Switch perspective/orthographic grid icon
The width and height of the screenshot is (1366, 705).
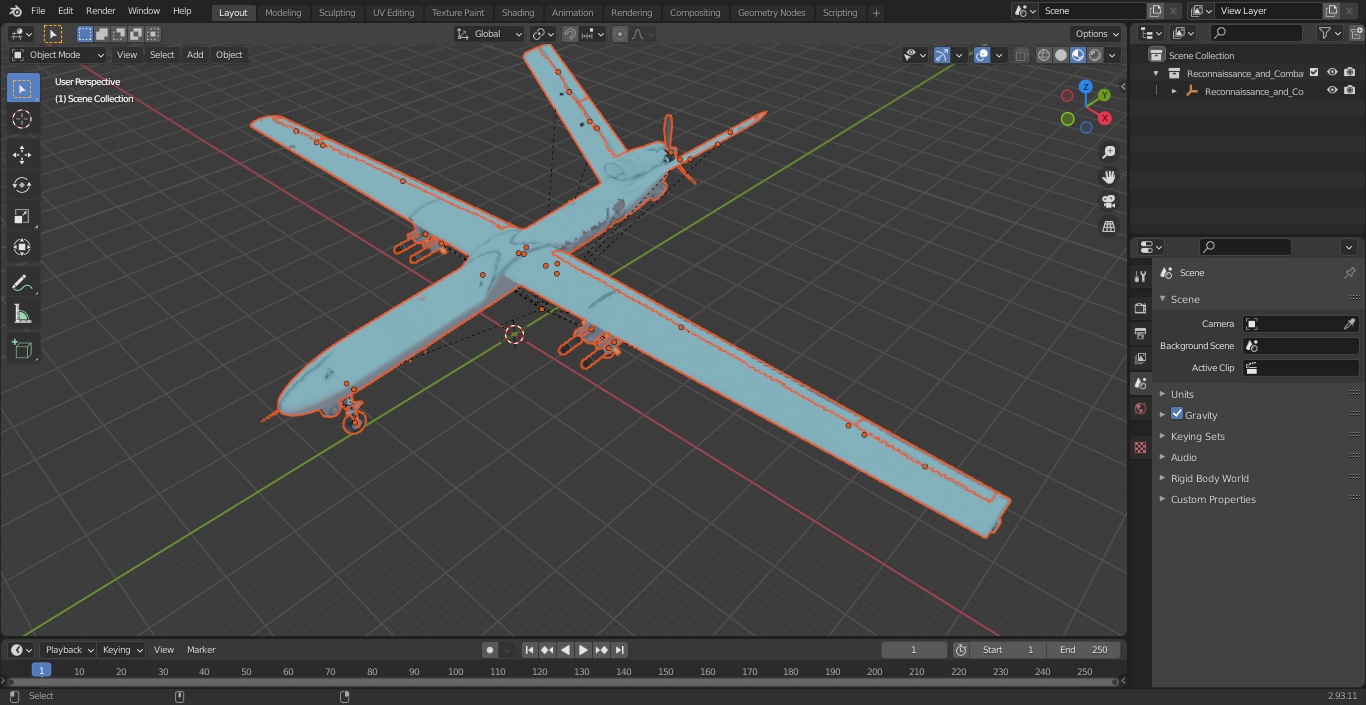coord(1108,227)
